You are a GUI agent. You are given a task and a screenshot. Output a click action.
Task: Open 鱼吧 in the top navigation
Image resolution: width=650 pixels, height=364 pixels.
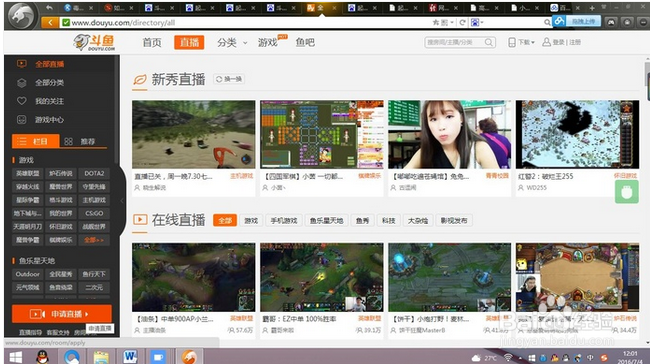click(x=305, y=42)
